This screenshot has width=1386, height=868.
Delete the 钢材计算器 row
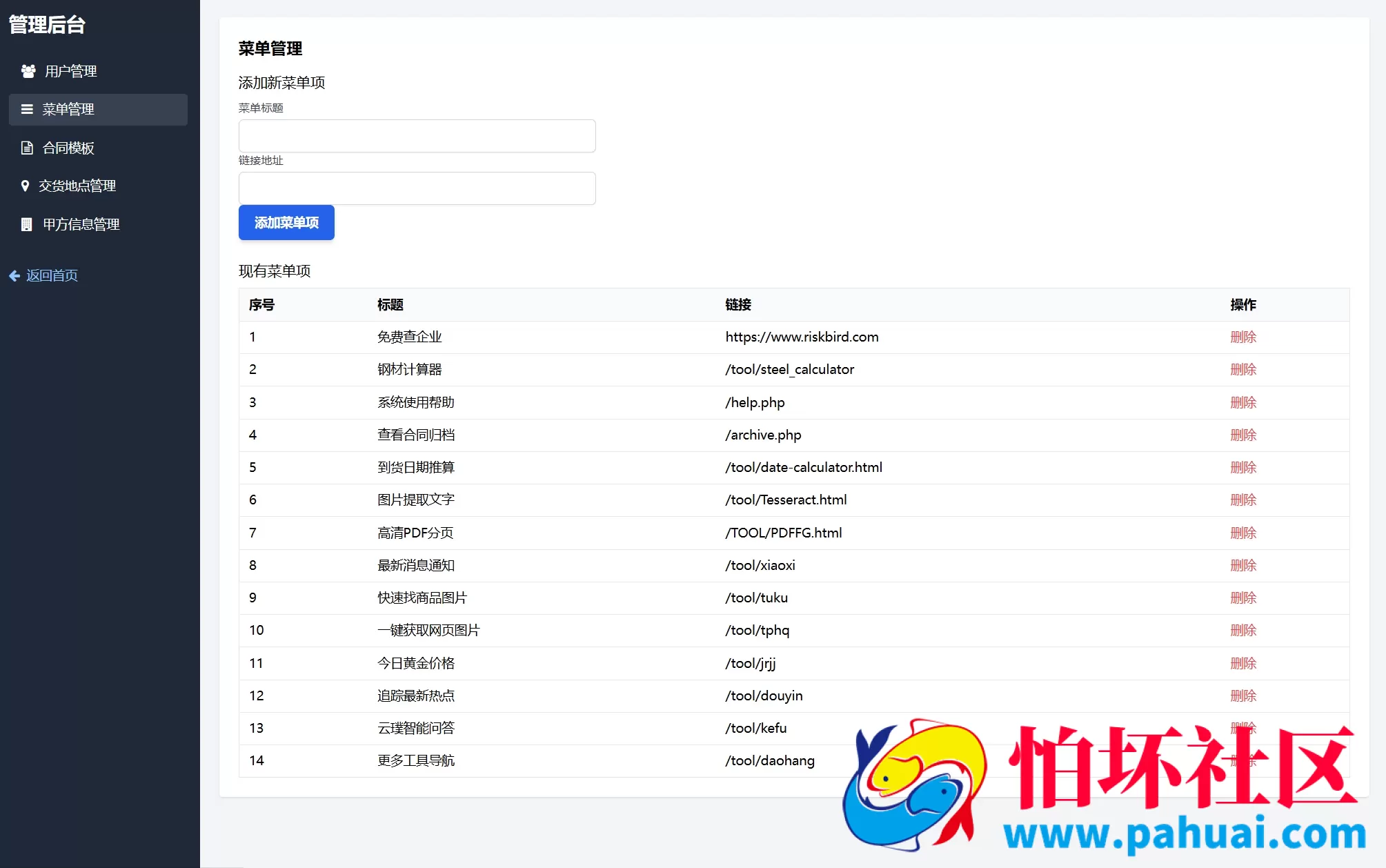click(x=1243, y=369)
